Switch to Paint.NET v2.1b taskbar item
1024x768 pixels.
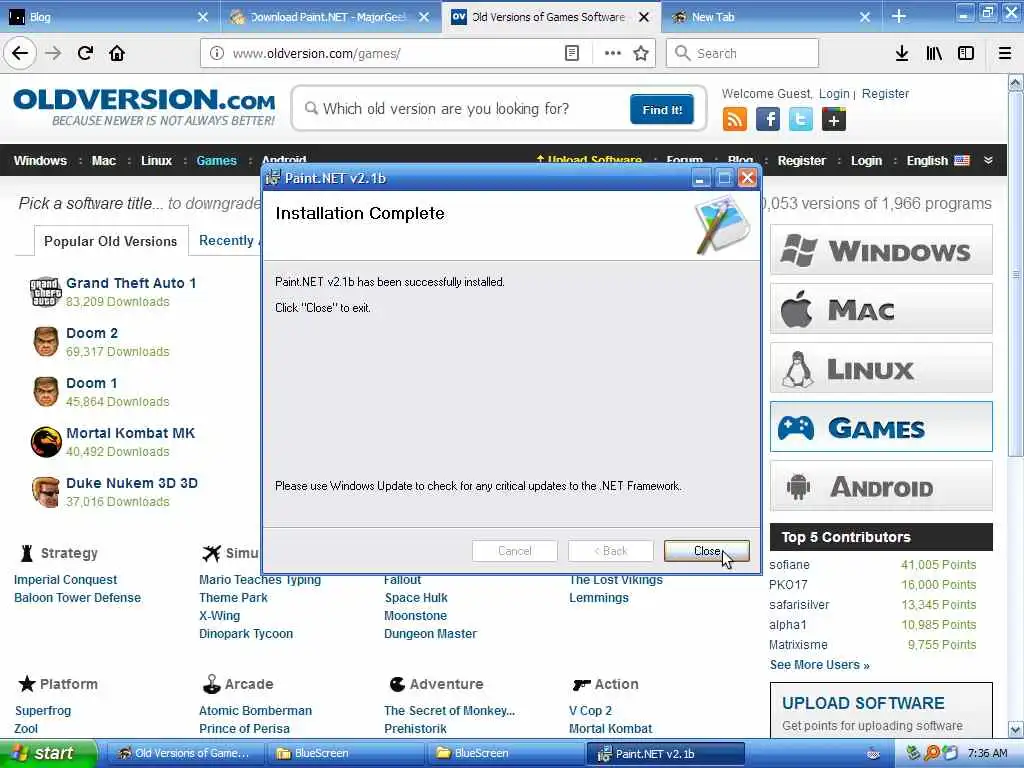pos(665,753)
